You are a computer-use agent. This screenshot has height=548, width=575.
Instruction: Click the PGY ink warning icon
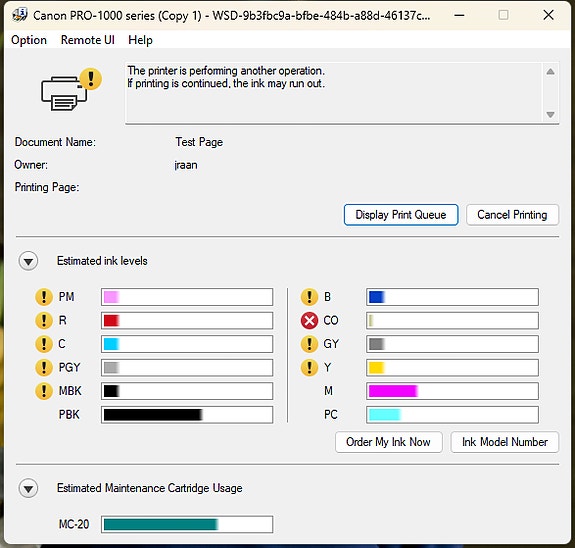(x=44, y=368)
